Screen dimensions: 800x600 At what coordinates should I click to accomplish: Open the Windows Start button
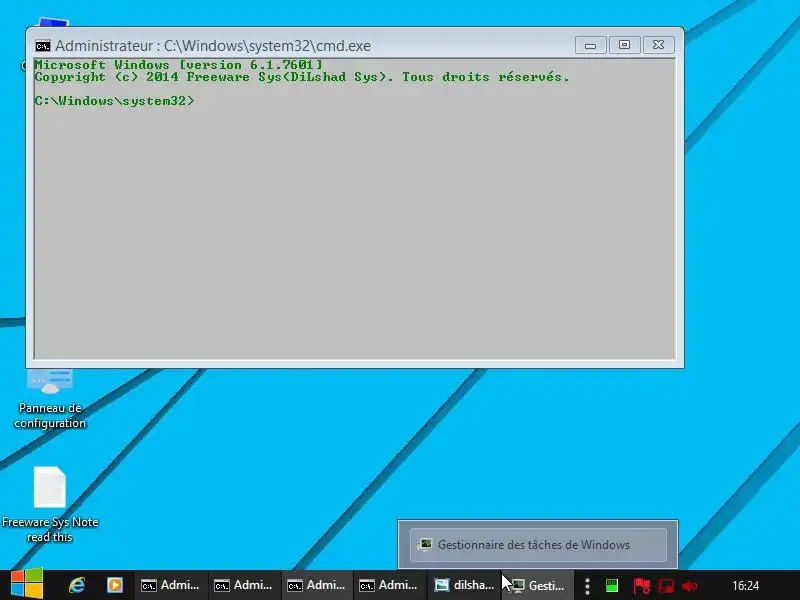coord(27,584)
